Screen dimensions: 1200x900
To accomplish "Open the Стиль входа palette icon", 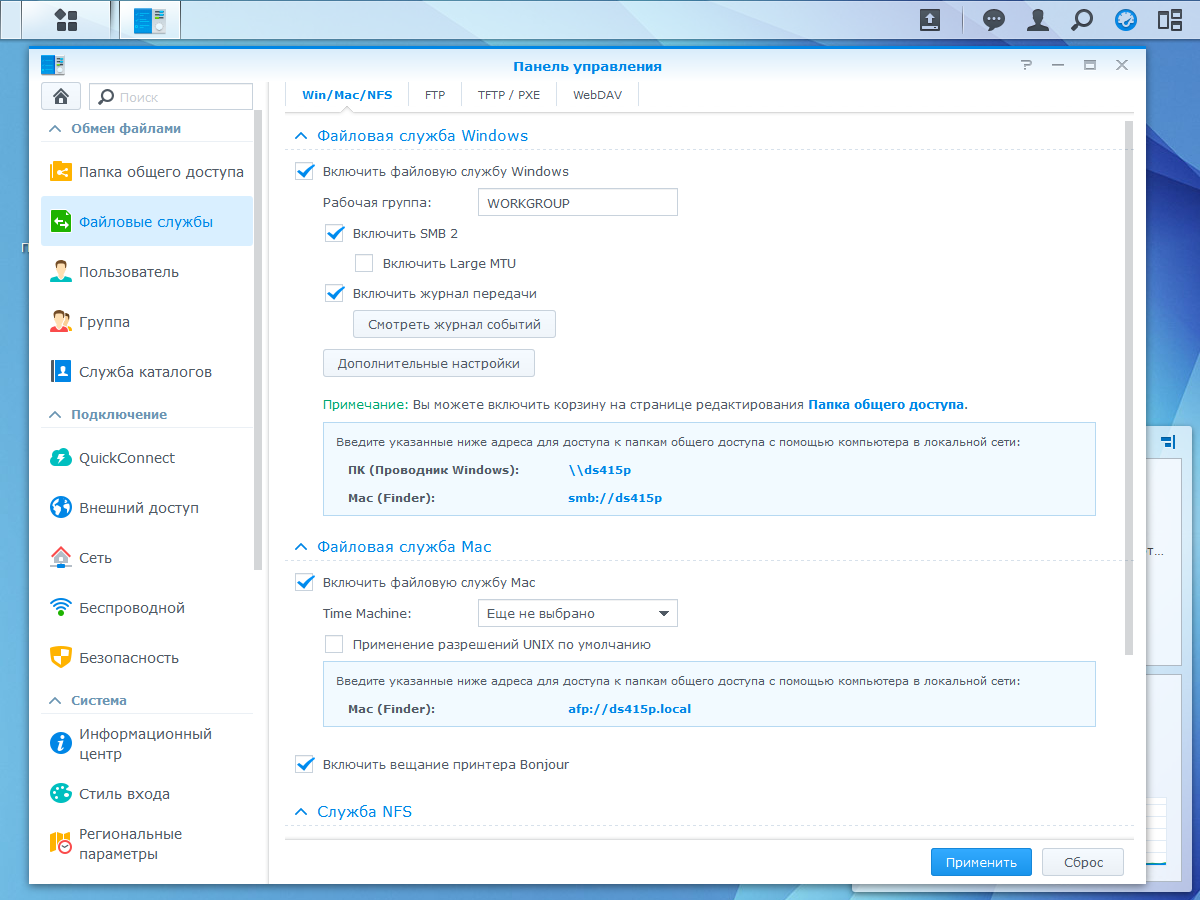I will (61, 794).
